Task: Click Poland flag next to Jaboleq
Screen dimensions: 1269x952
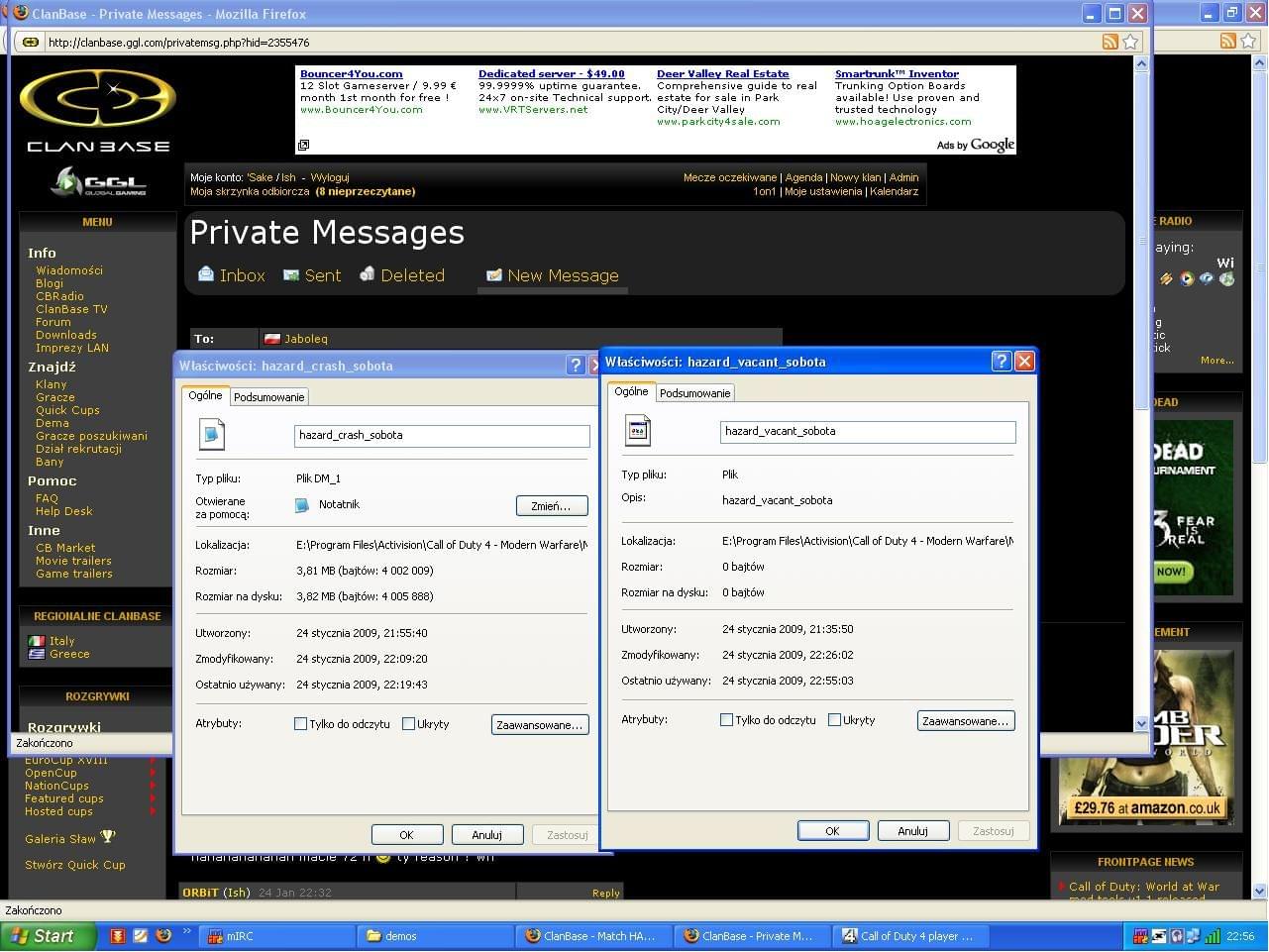Action: (272, 339)
